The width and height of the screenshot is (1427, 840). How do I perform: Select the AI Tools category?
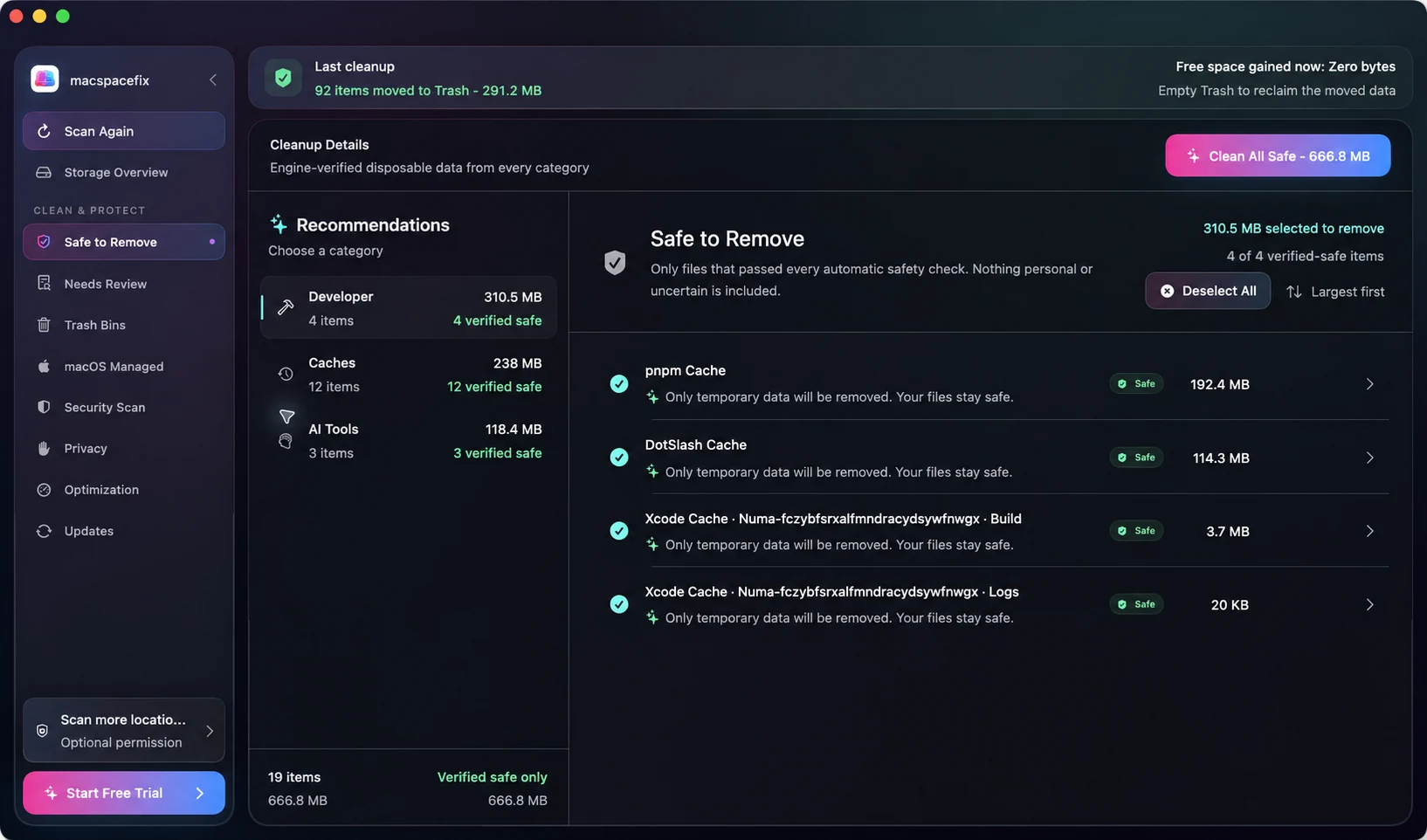click(x=409, y=441)
